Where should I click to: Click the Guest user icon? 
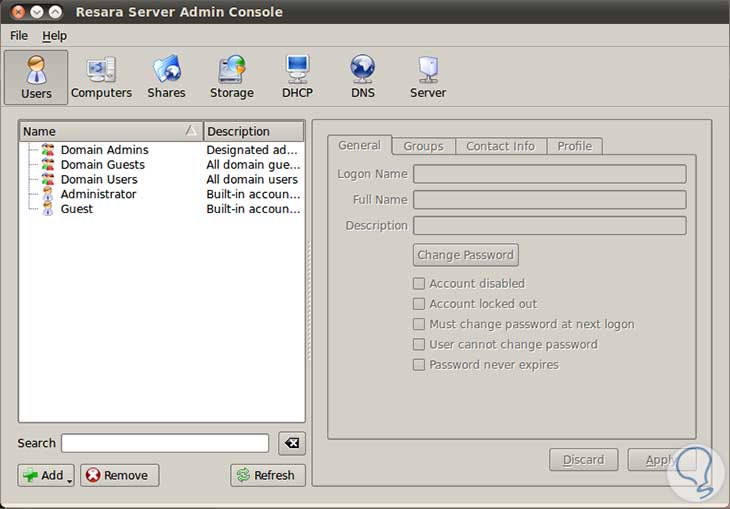pyautogui.click(x=47, y=209)
